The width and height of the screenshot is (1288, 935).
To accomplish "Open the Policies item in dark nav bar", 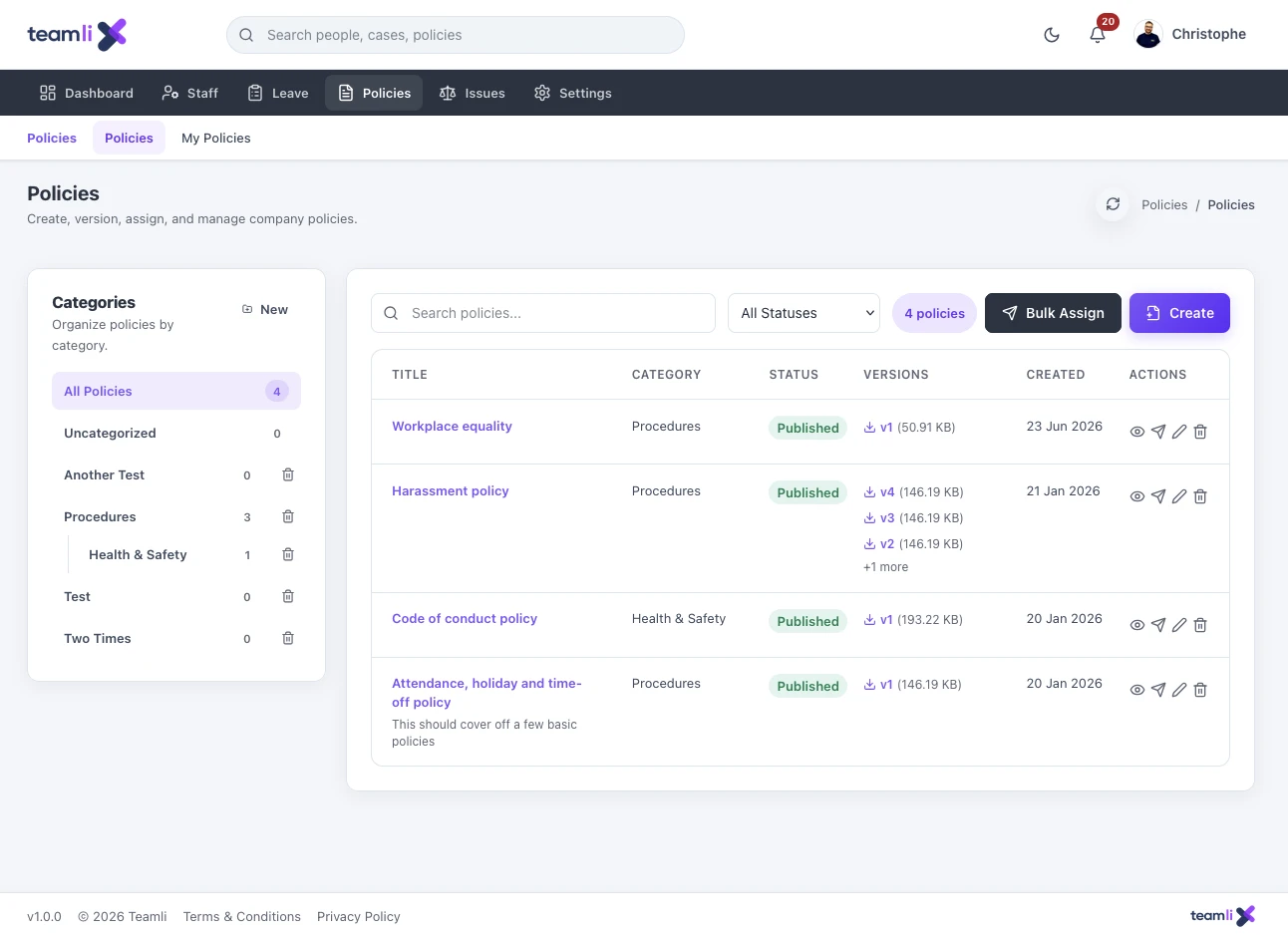I will [x=374, y=93].
